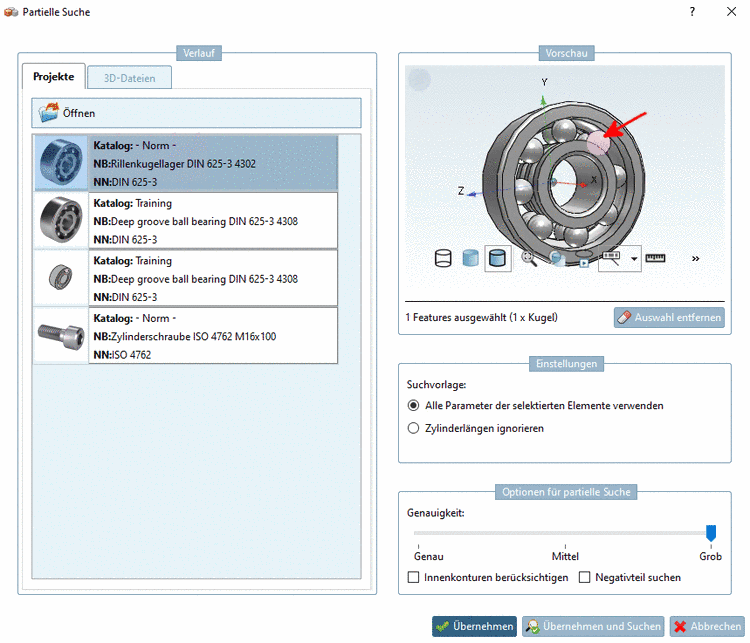Switch to the 3D-Dateien tab
Image resolution: width=750 pixels, height=643 pixels.
point(130,78)
